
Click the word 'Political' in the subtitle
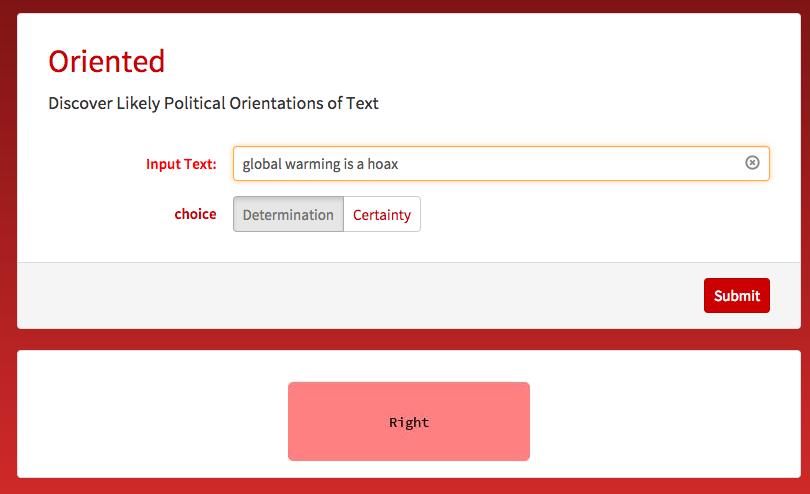pyautogui.click(x=195, y=103)
